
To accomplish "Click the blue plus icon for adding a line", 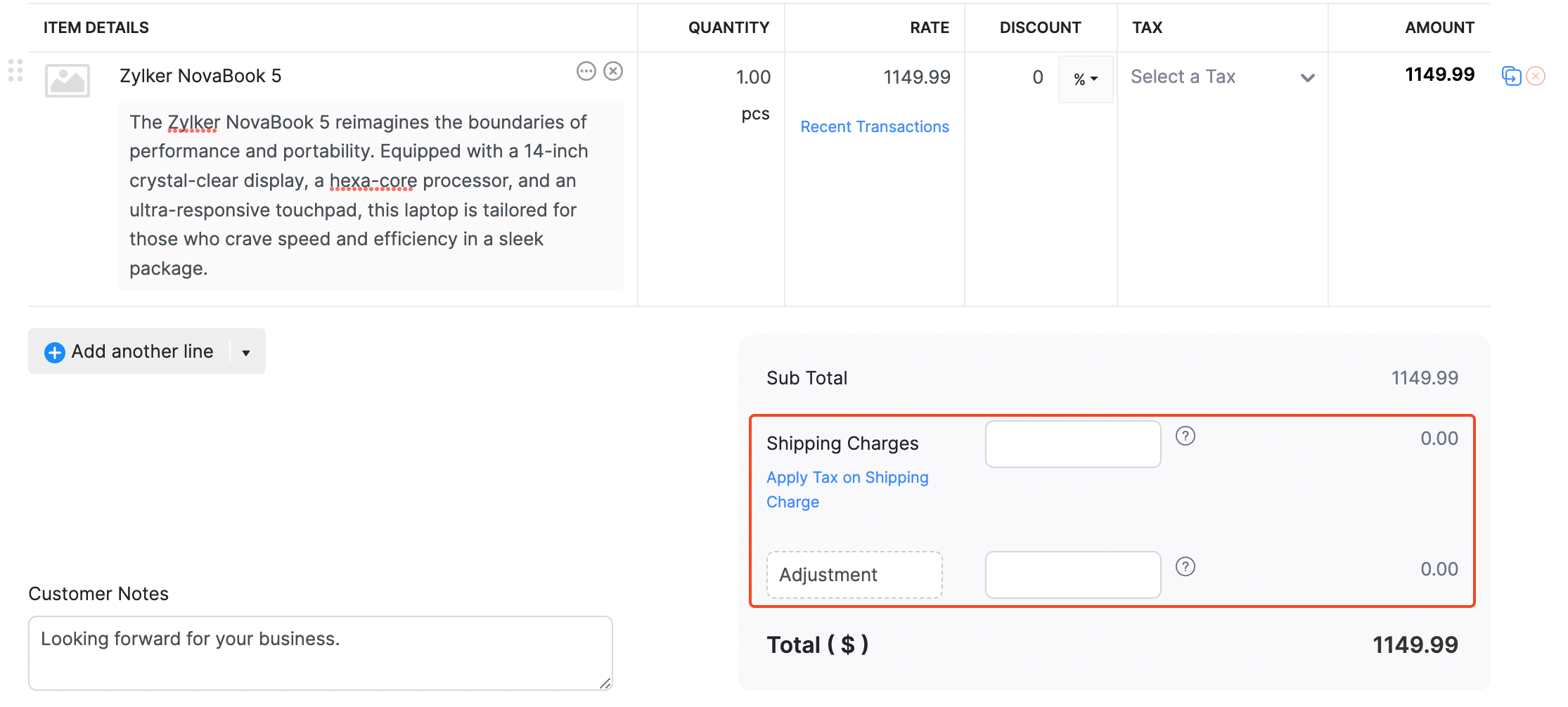I will pyautogui.click(x=55, y=352).
